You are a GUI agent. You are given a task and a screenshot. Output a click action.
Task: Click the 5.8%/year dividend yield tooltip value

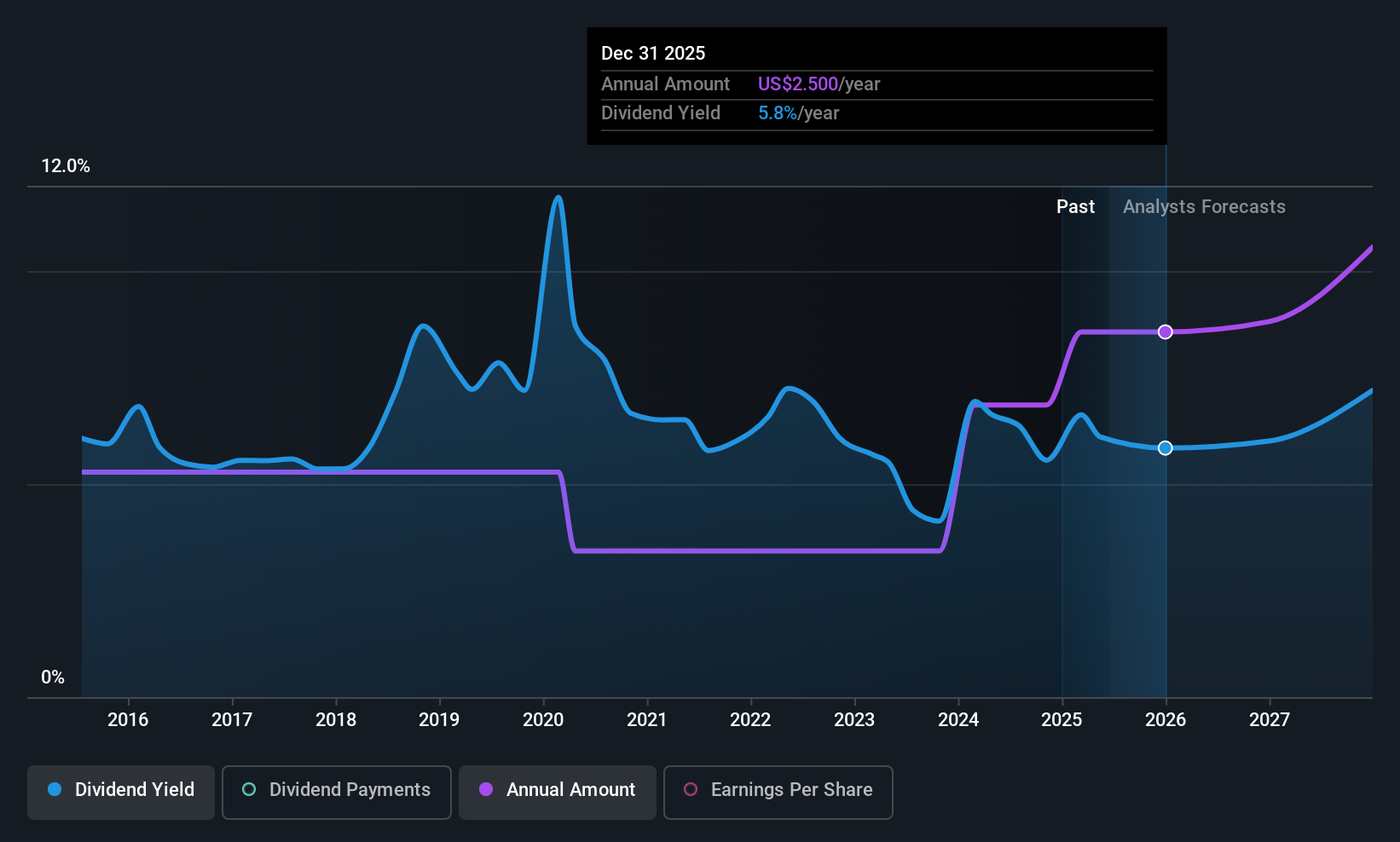point(799,113)
